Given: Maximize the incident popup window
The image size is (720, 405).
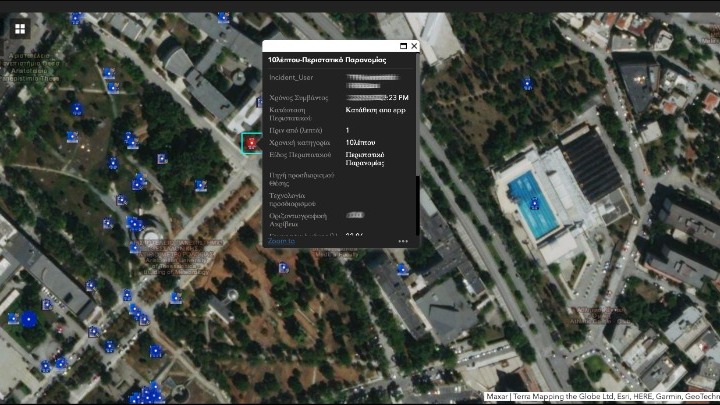Looking at the screenshot, I should [403, 46].
